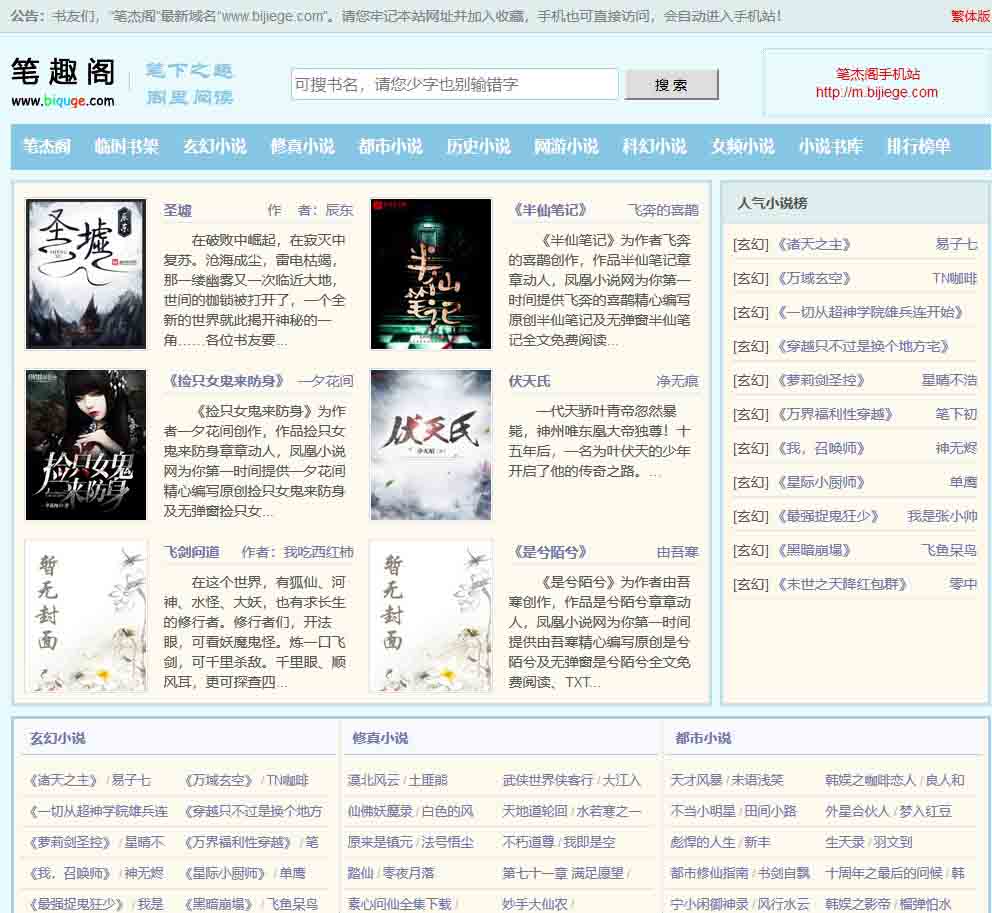The width and height of the screenshot is (992, 913).
Task: Open 小说书库 navigation item
Action: tap(830, 147)
